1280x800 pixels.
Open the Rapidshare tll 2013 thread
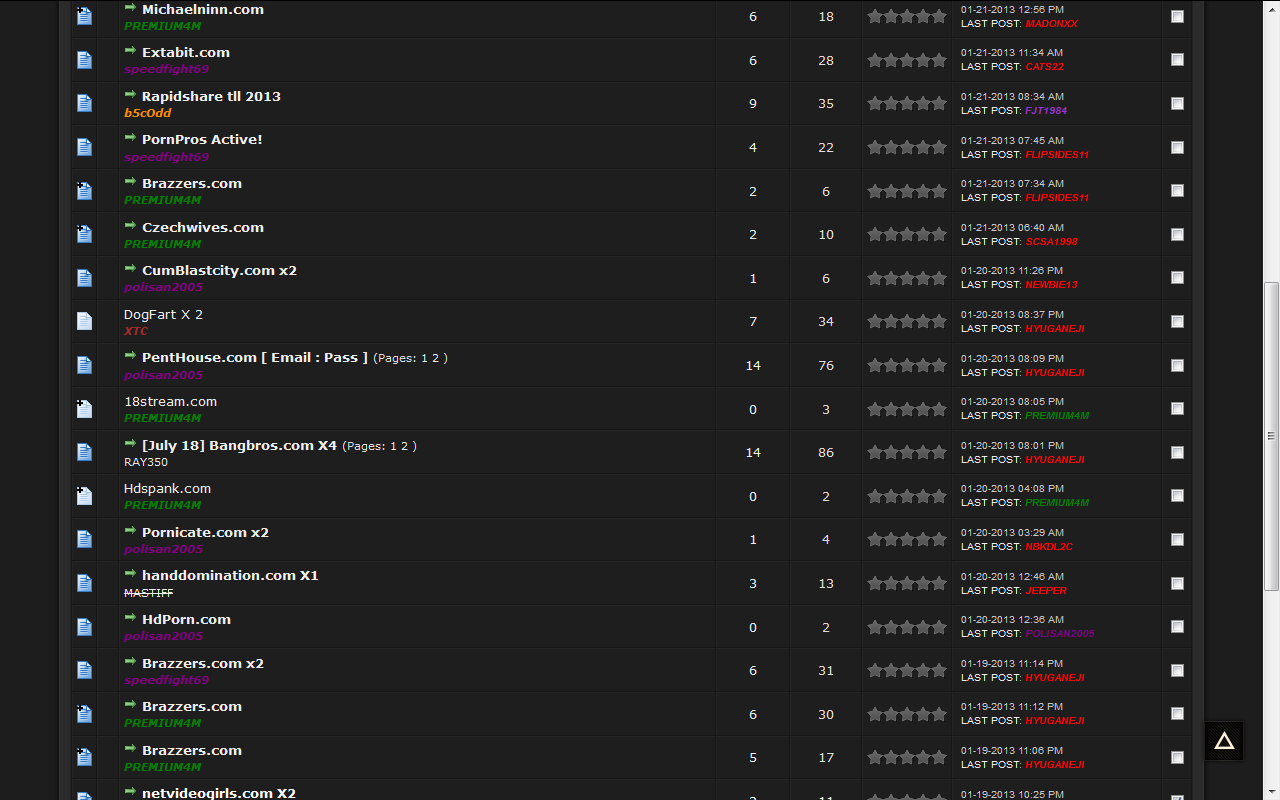click(211, 96)
